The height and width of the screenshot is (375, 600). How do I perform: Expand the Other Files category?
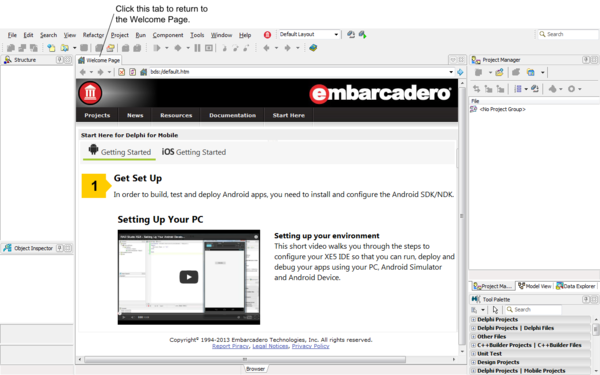473,337
